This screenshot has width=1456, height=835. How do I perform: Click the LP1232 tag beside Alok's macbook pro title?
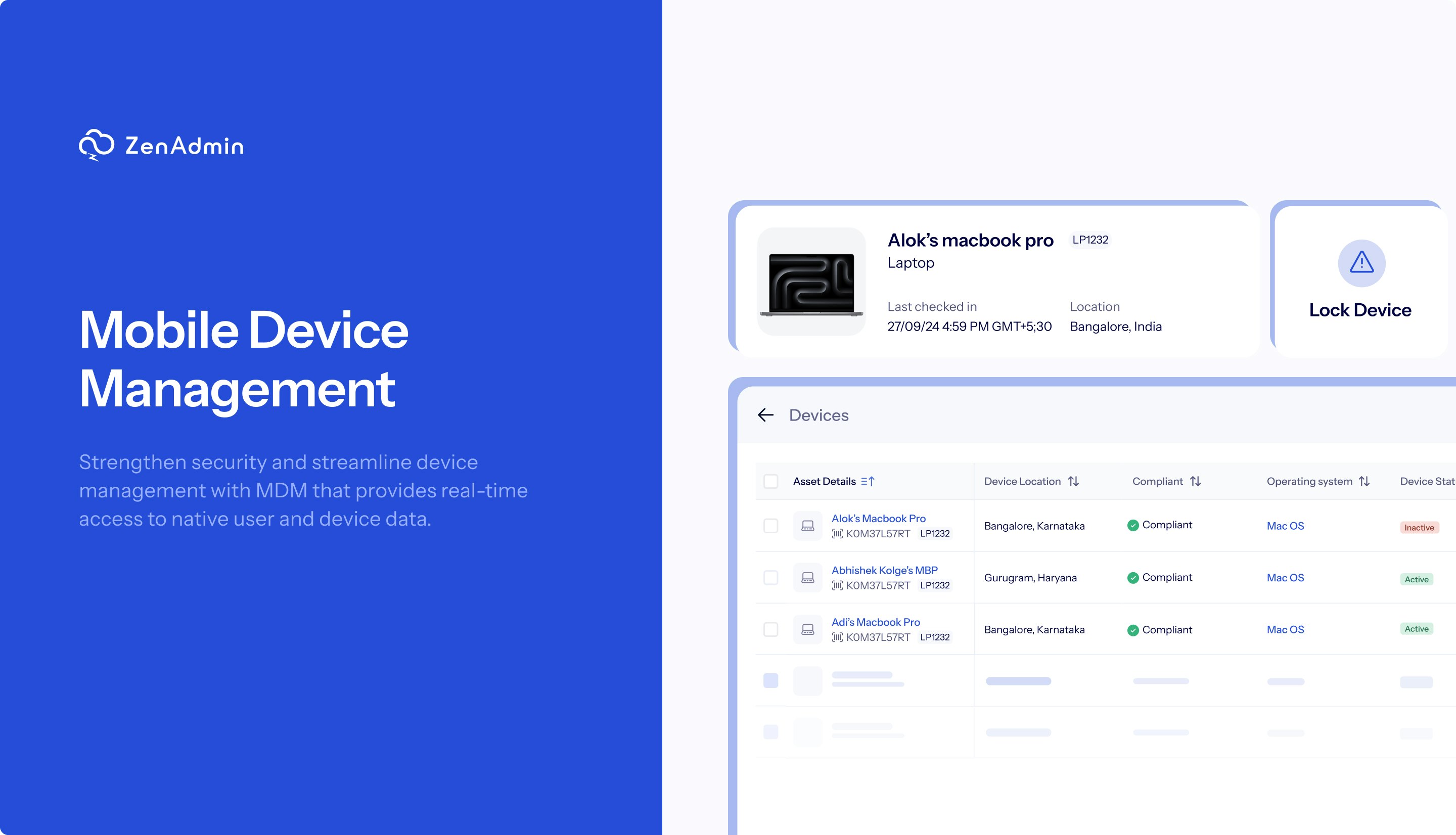pyautogui.click(x=1090, y=240)
